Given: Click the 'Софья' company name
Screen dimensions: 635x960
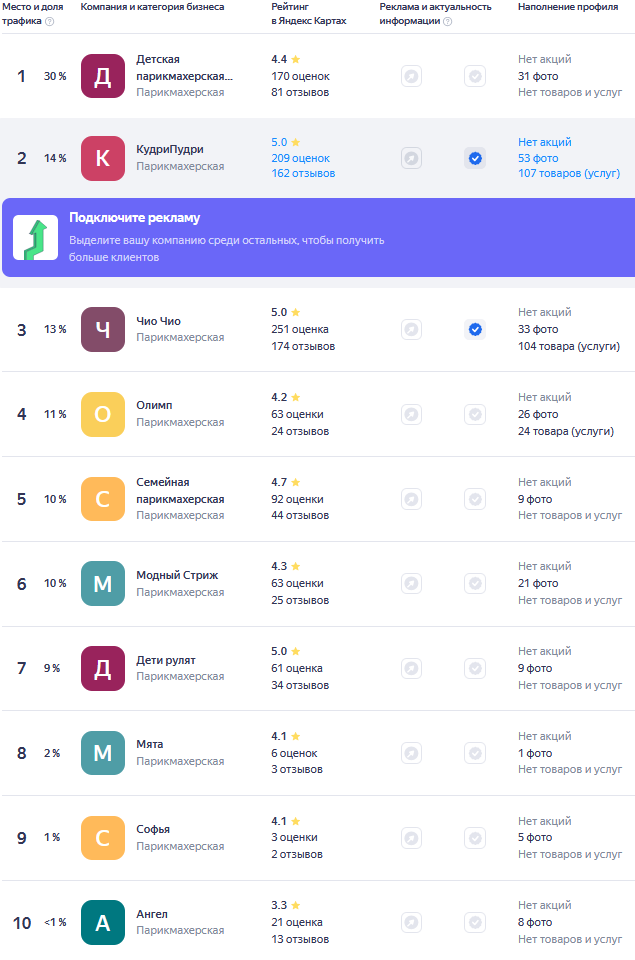Looking at the screenshot, I should 153,829.
